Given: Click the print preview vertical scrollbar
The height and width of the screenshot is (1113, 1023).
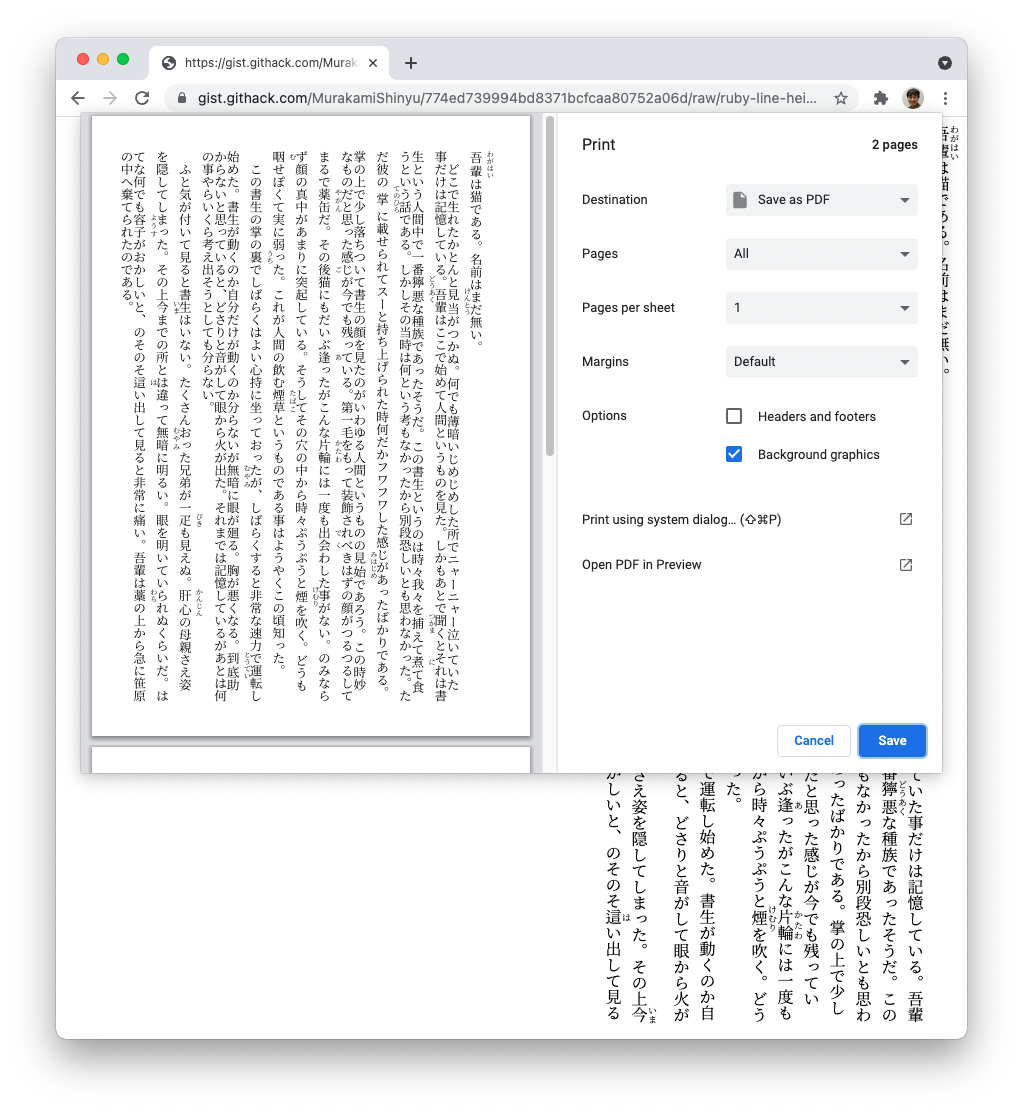Looking at the screenshot, I should (549, 286).
